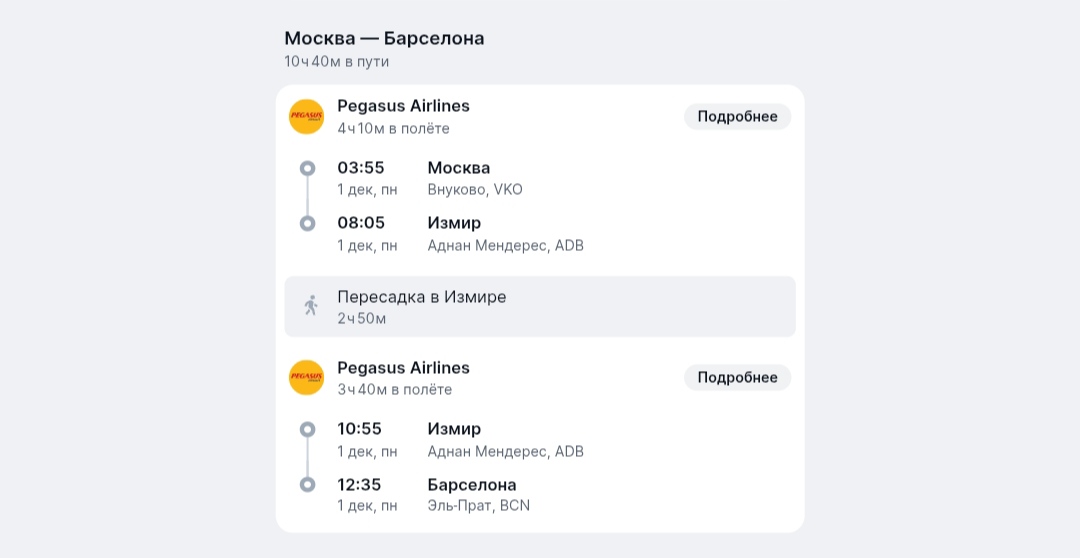Click the 08:05 Izmir arrival route dot
Image resolution: width=1080 pixels, height=558 pixels.
coord(307,223)
